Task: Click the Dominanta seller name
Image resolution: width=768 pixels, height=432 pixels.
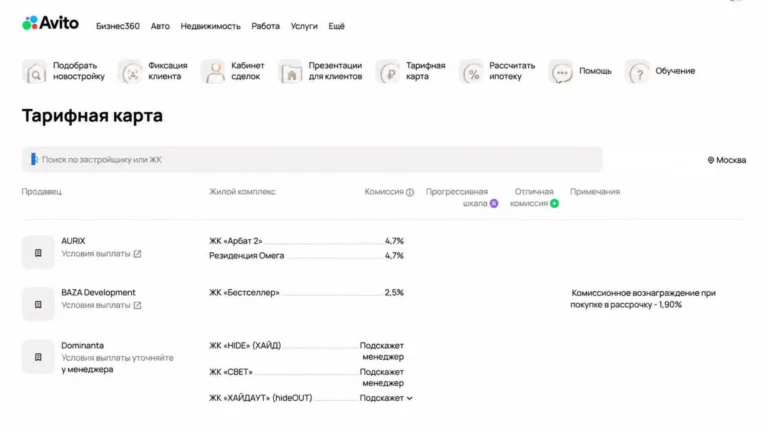Action: click(x=82, y=345)
